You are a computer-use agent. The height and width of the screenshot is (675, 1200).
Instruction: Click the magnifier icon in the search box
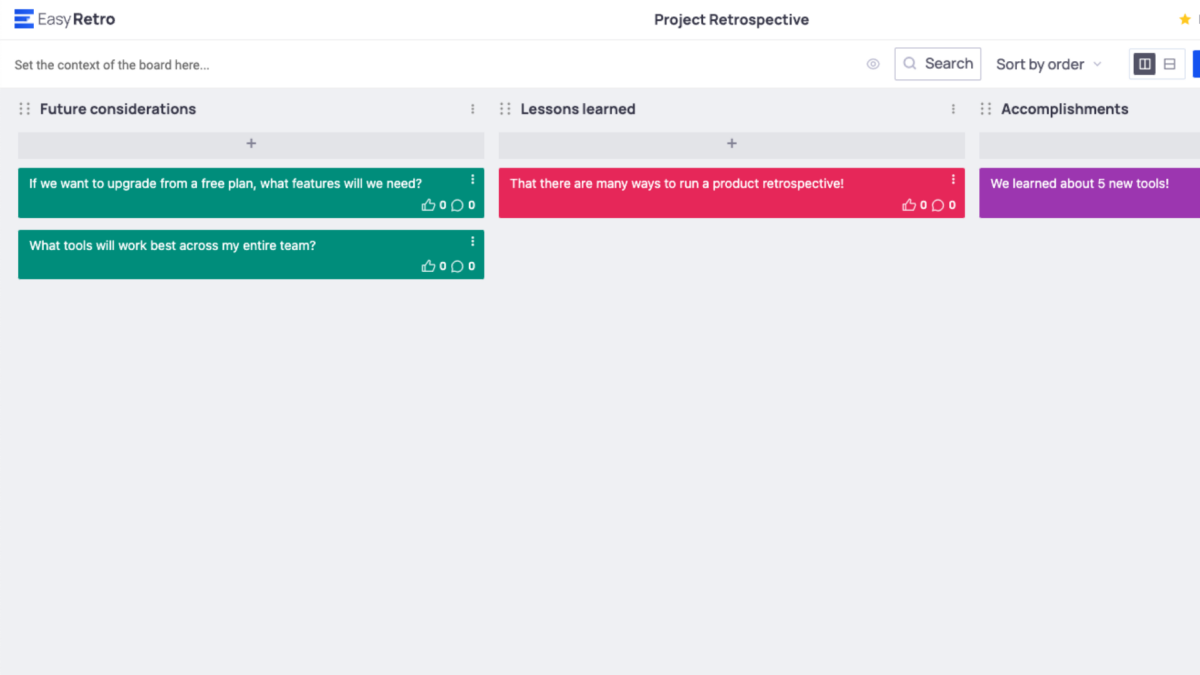(x=910, y=63)
